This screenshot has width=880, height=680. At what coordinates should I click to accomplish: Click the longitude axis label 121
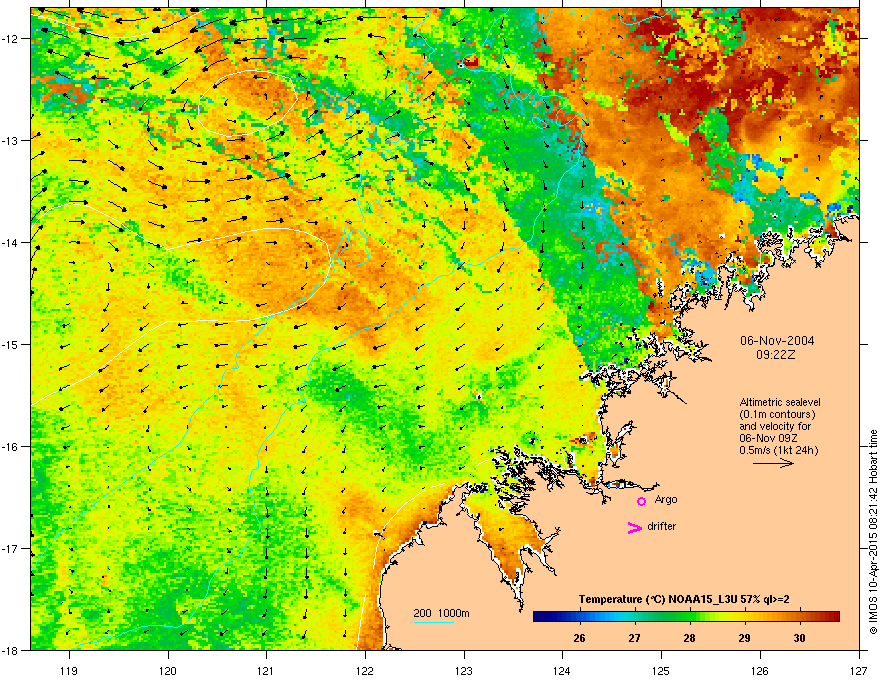coord(266,670)
